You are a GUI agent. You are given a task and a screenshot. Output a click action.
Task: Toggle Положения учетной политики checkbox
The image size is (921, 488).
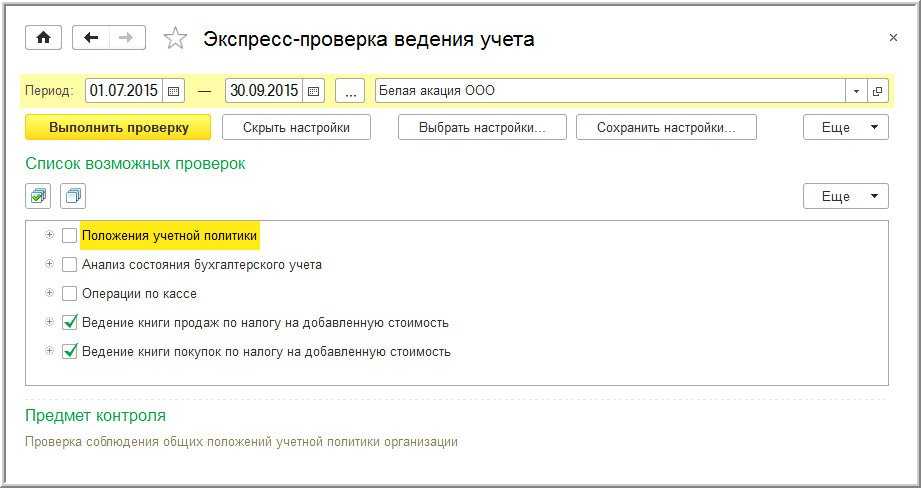click(x=69, y=236)
